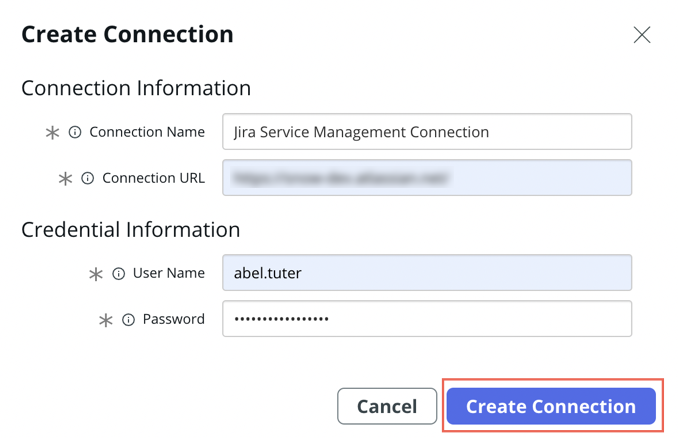Select the User Name field
This screenshot has height=438, width=678.
click(x=427, y=273)
